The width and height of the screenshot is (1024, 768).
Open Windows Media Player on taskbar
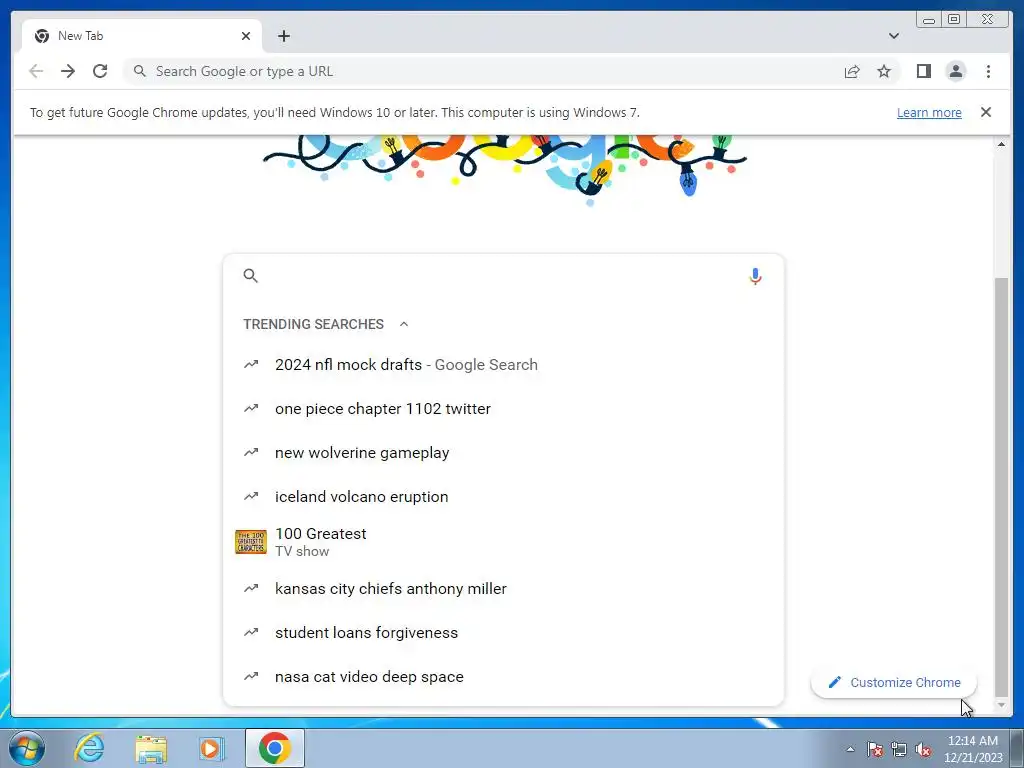pyautogui.click(x=211, y=748)
